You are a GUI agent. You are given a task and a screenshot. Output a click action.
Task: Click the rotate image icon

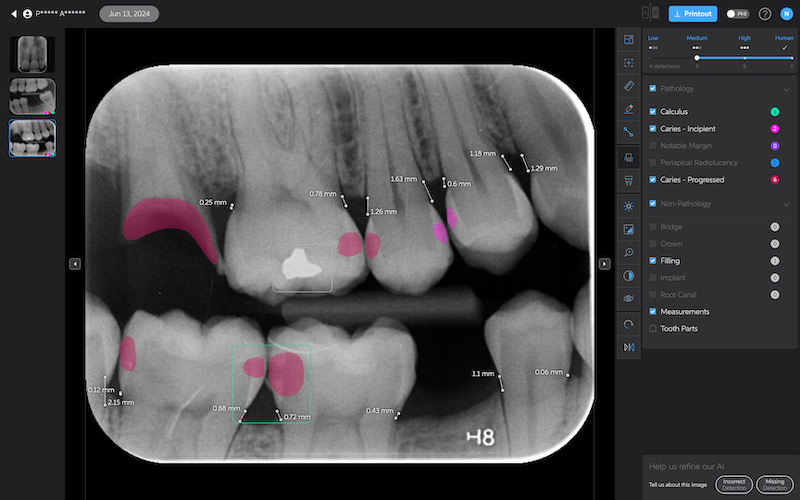click(628, 324)
